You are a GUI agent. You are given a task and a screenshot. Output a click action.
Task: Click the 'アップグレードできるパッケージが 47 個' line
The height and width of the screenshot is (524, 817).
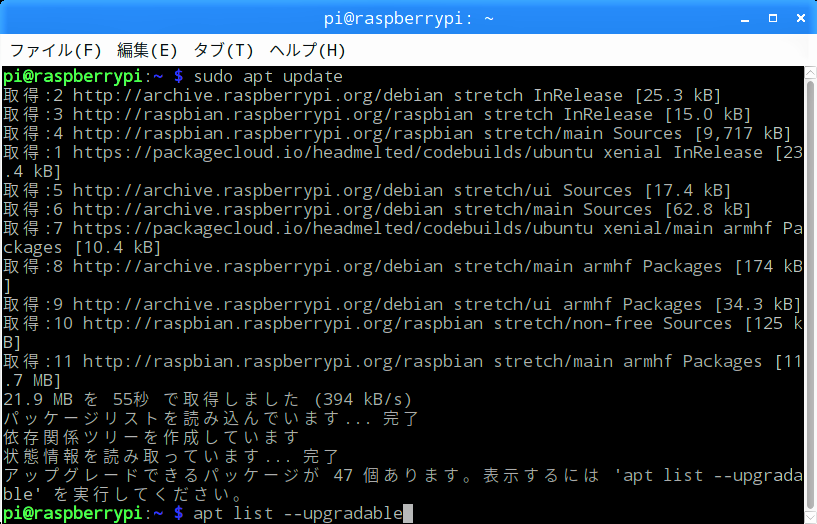tap(402, 485)
